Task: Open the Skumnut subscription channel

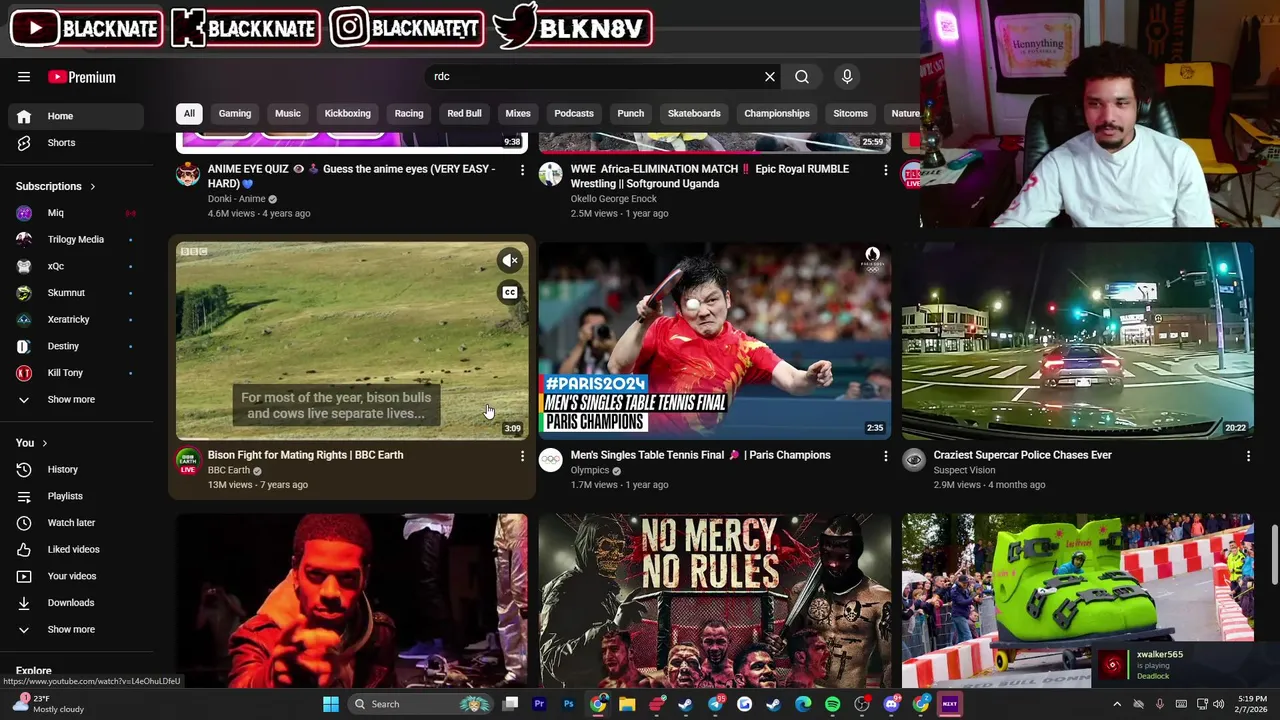Action: tap(76, 293)
